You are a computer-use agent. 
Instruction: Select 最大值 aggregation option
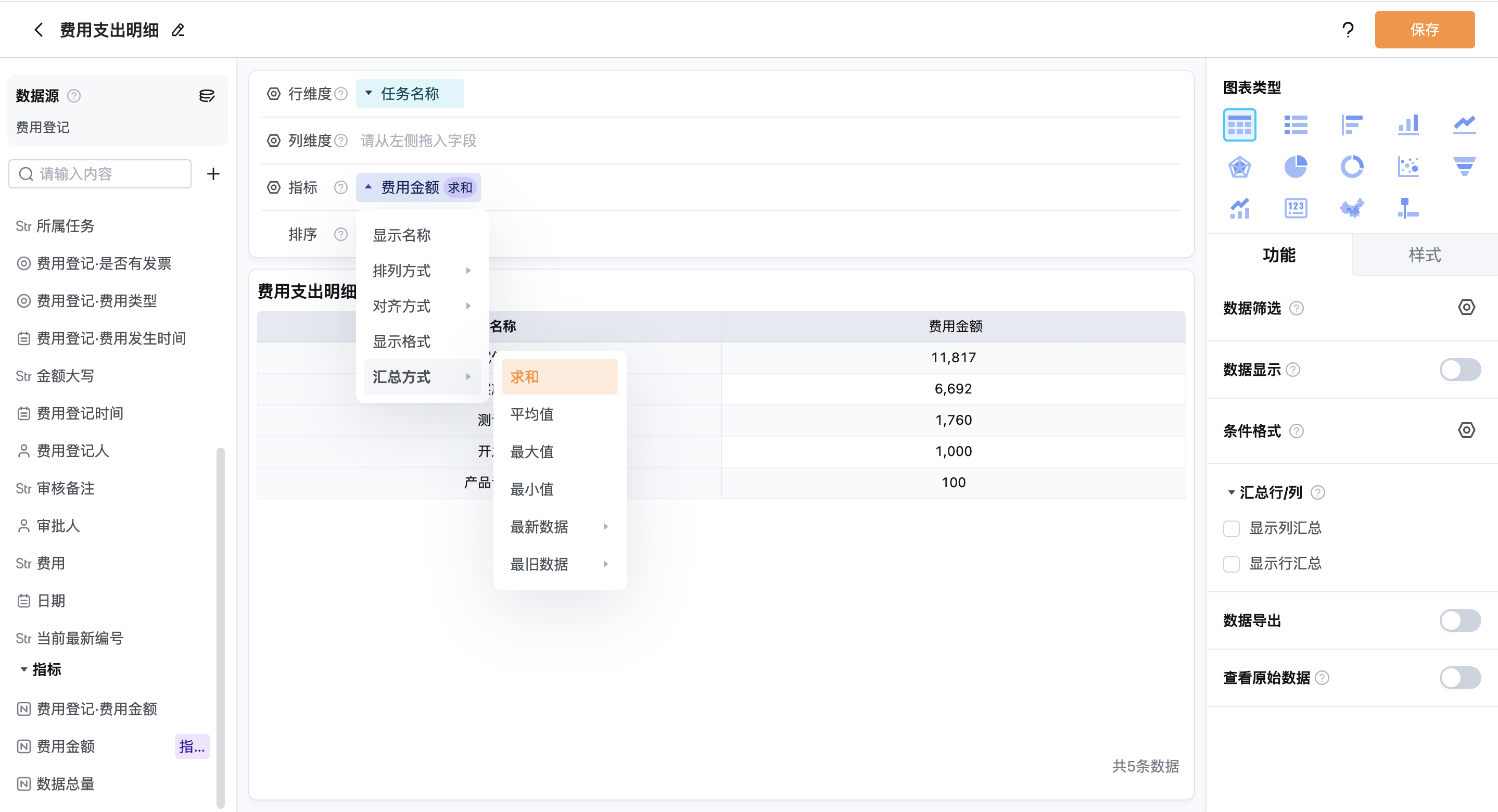tap(560, 451)
